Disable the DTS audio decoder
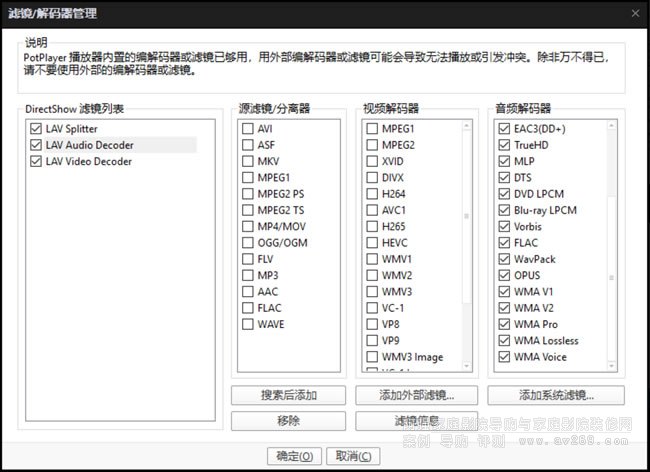650x472 pixels. coord(503,177)
